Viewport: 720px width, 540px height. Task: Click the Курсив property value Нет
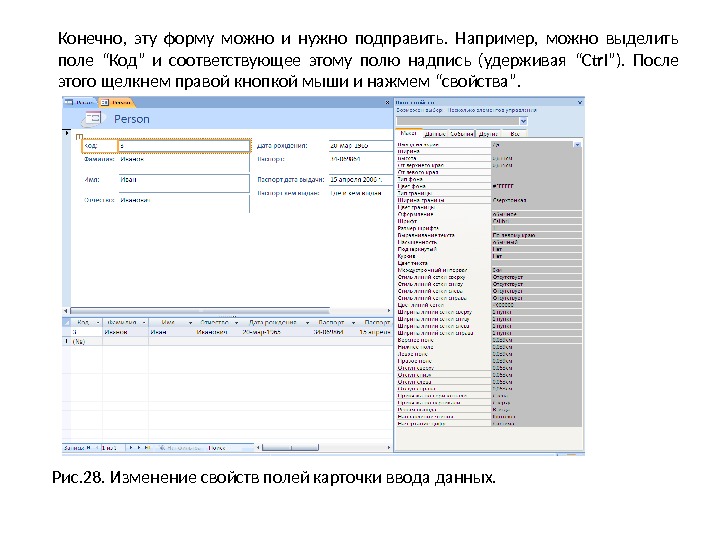pos(536,256)
